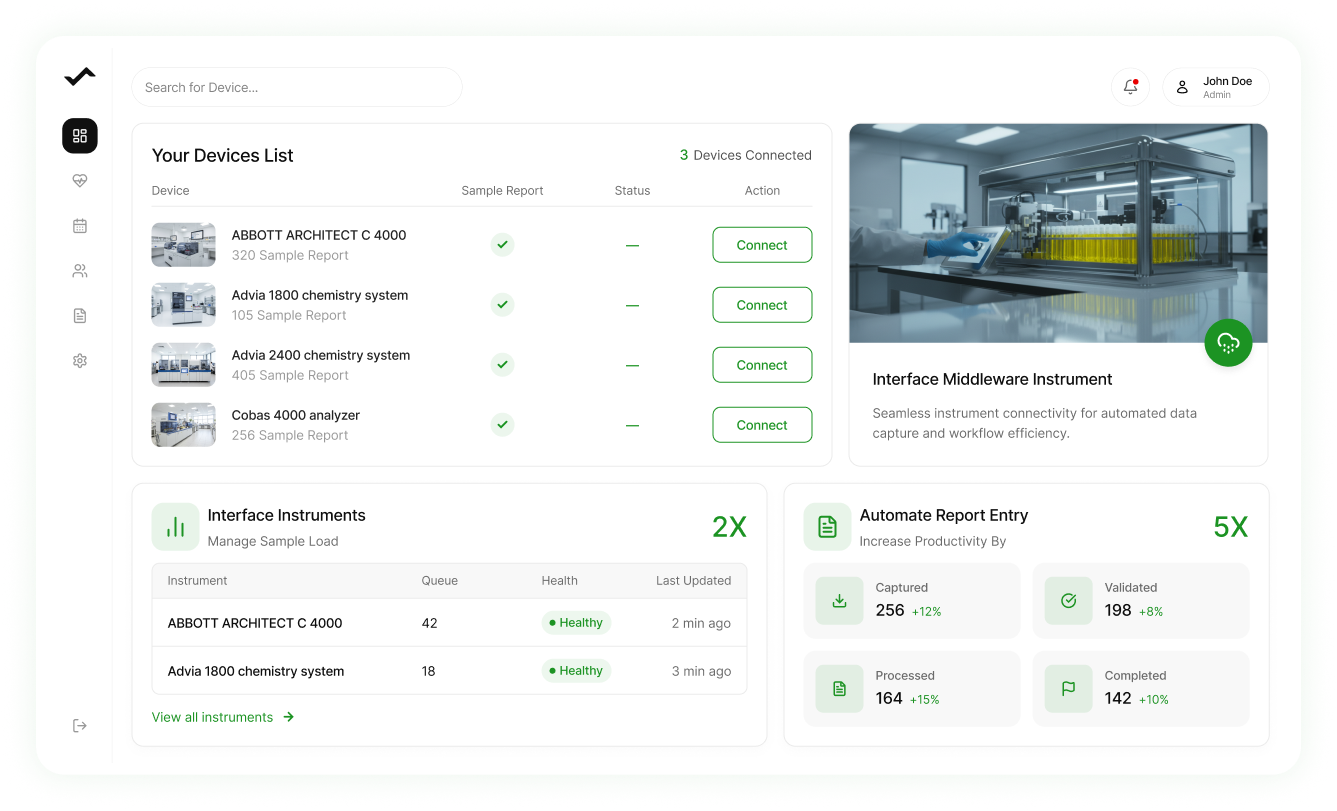Screen dimensions: 1337x811
Task: Click the download icon on Captured card
Action: (x=840, y=601)
